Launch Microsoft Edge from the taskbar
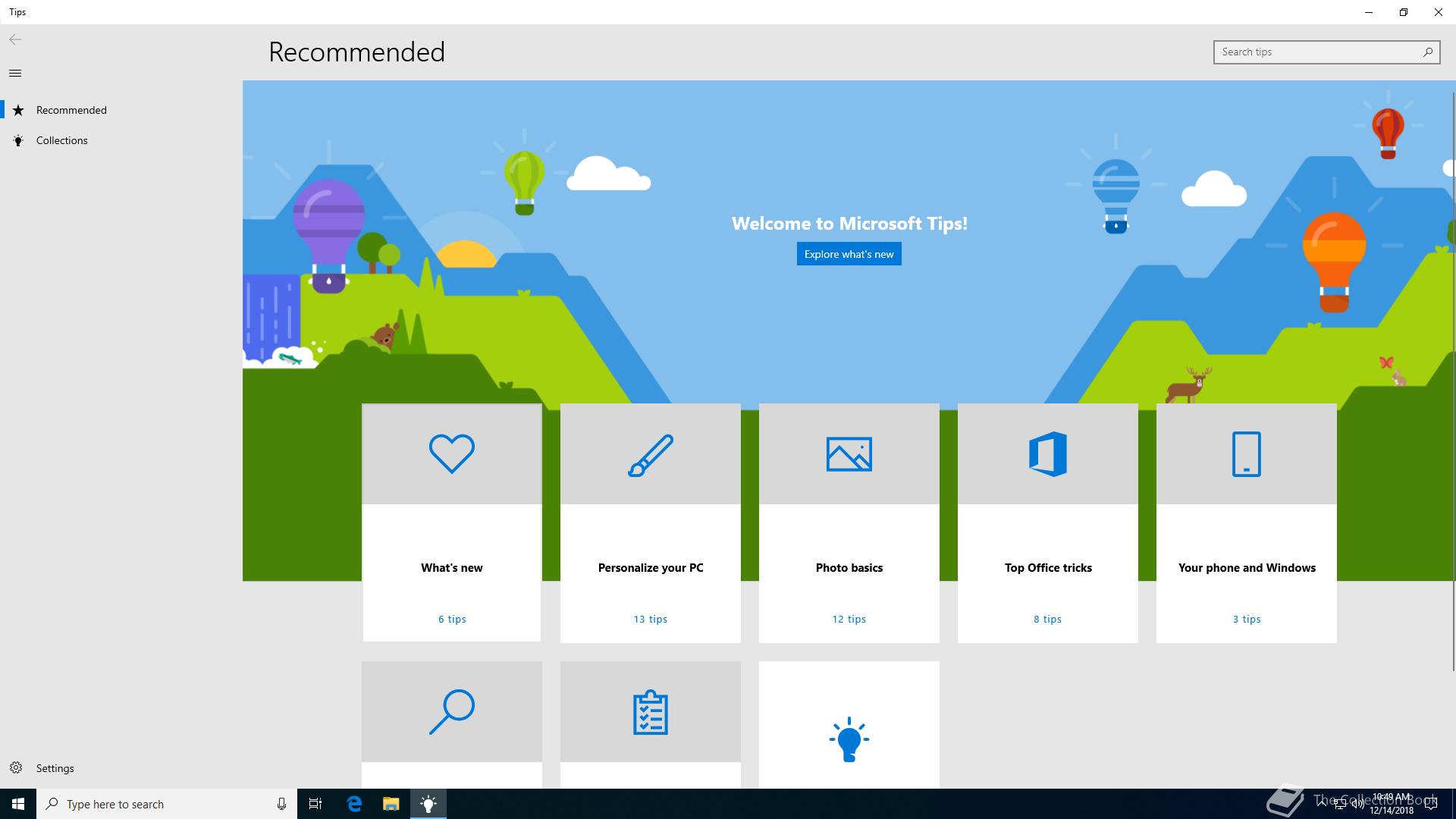The image size is (1456, 819). click(354, 804)
